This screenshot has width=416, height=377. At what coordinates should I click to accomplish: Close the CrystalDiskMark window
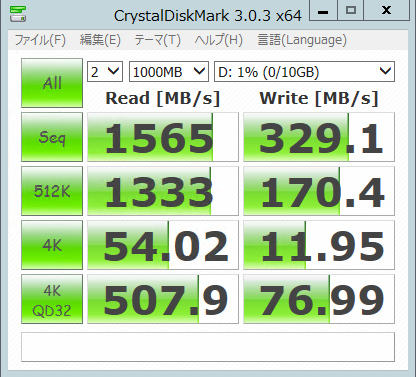386,10
